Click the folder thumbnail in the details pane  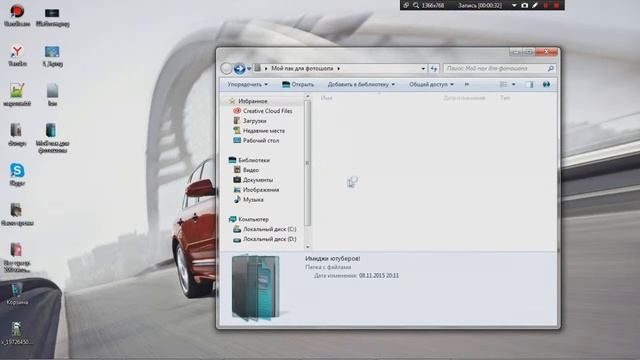256,287
